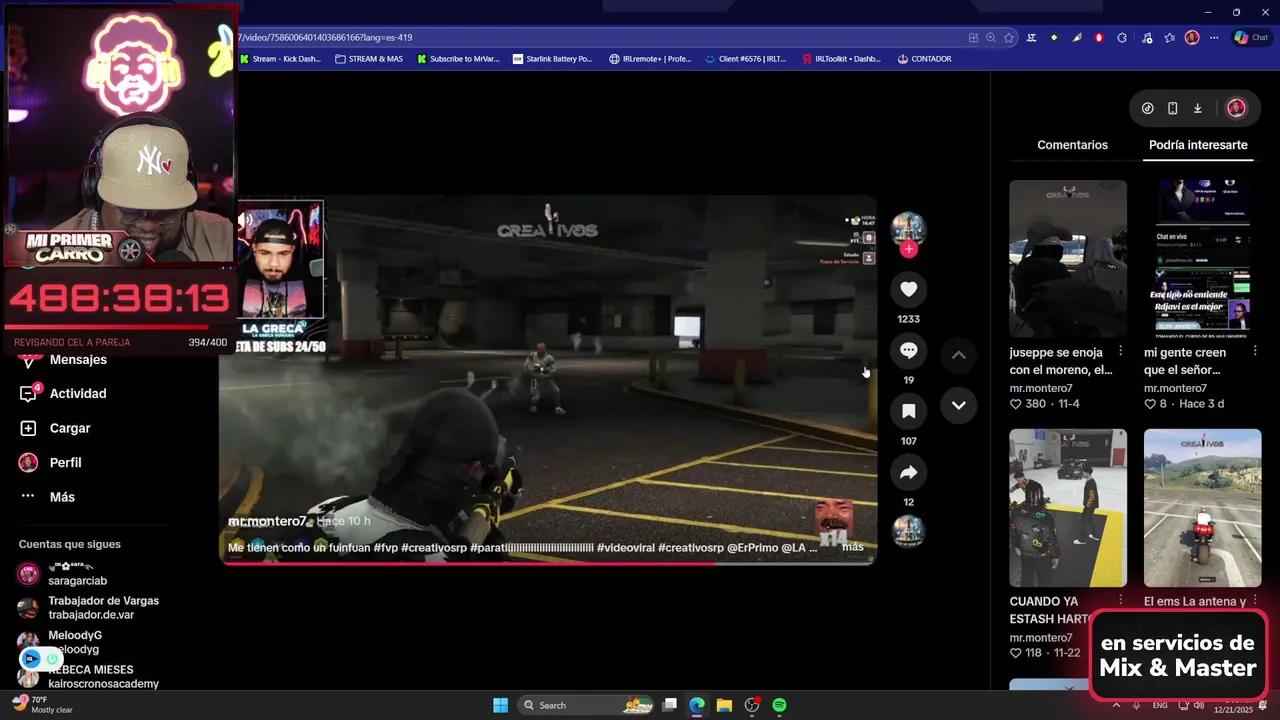
Task: Open IRLremote+ bookmark
Action: [650, 59]
